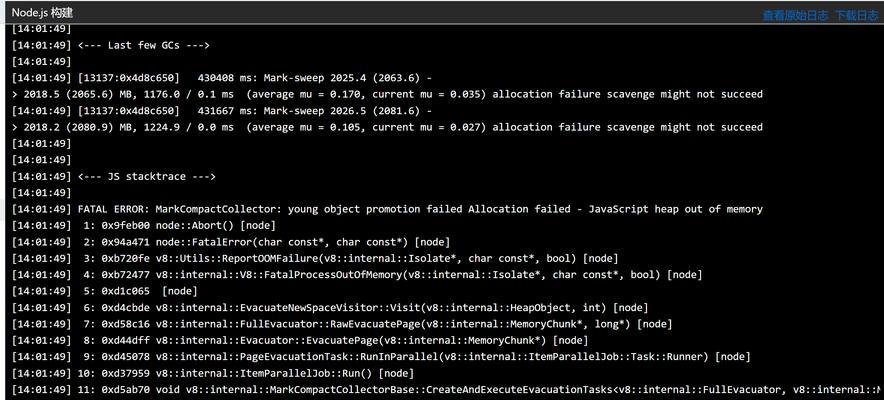The image size is (884, 400).
Task: Click the FatalProcessOutOfMemory stack frame line
Action: pyautogui.click(x=357, y=274)
